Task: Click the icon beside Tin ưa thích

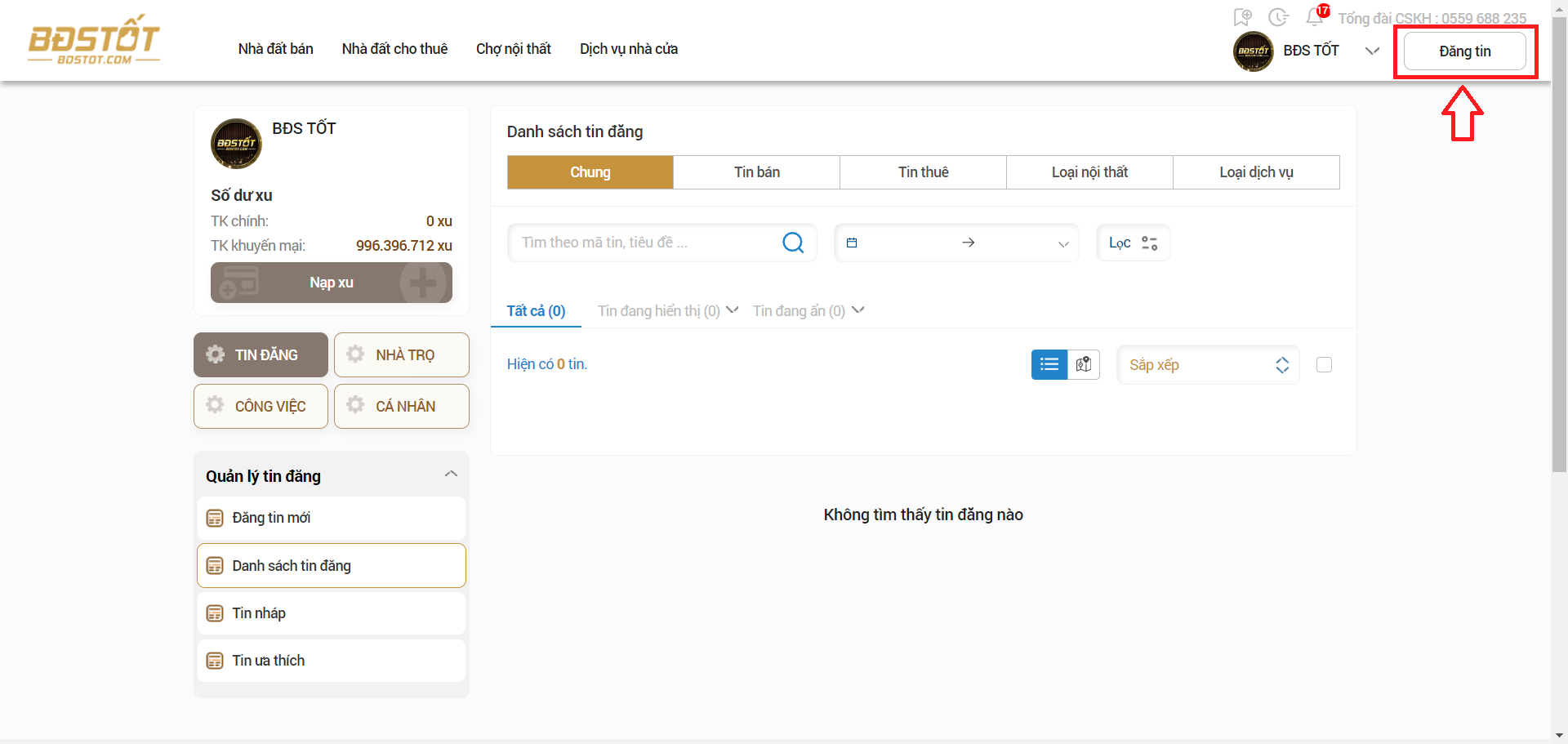Action: tap(215, 661)
